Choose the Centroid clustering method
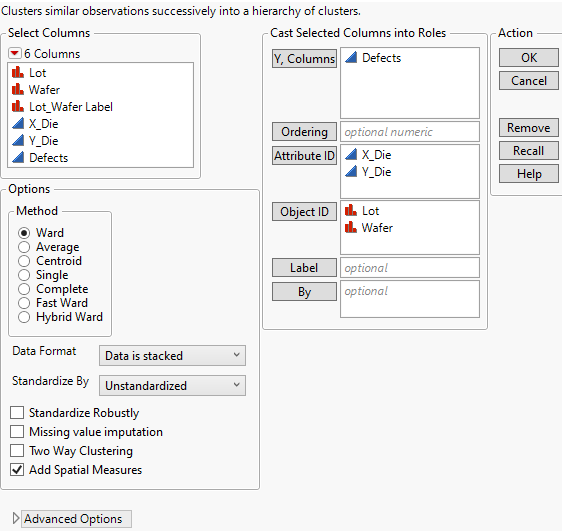 (24, 261)
